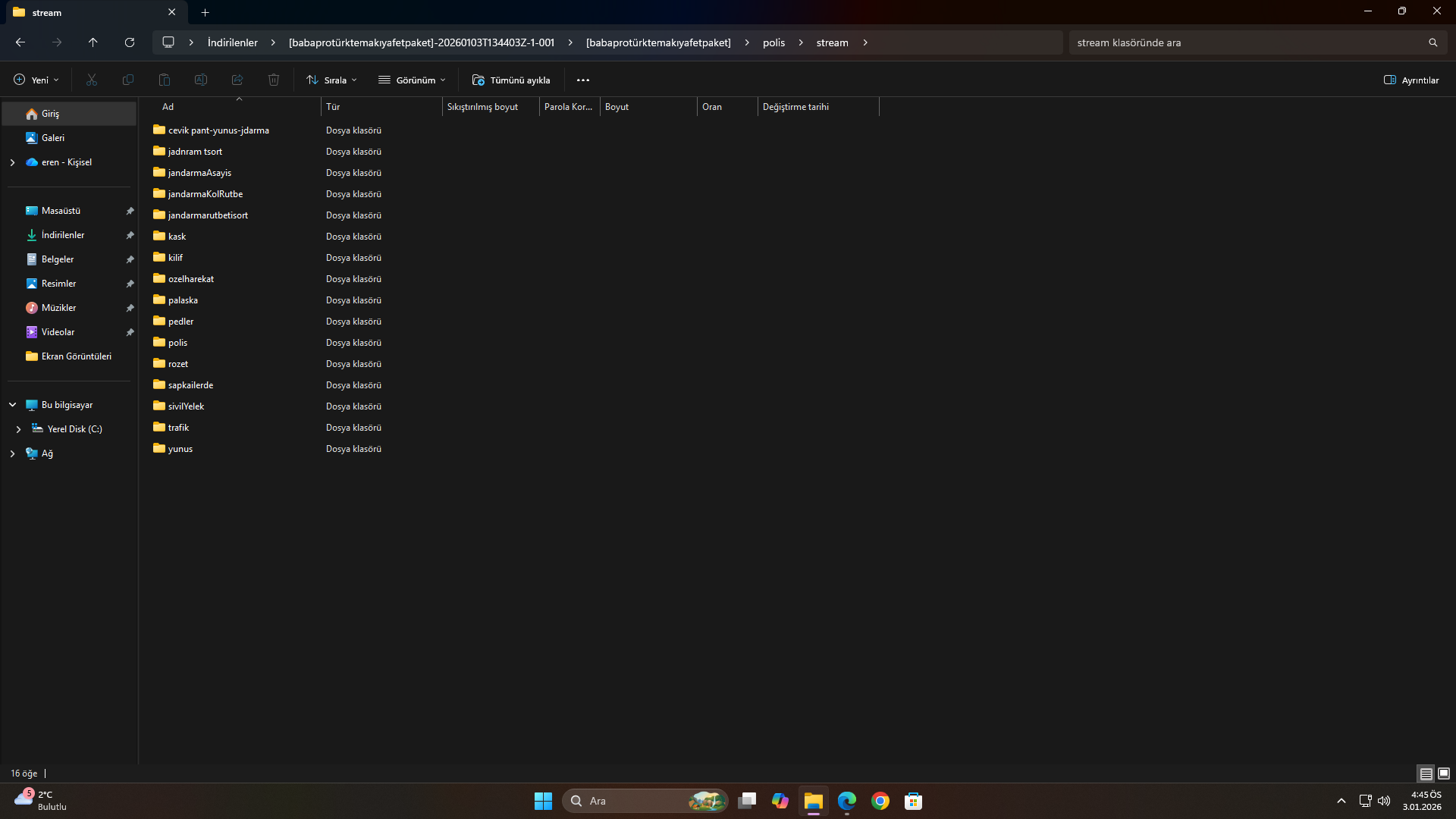This screenshot has height=819, width=1456.
Task: Open Microsoft Store from taskbar
Action: 914,801
